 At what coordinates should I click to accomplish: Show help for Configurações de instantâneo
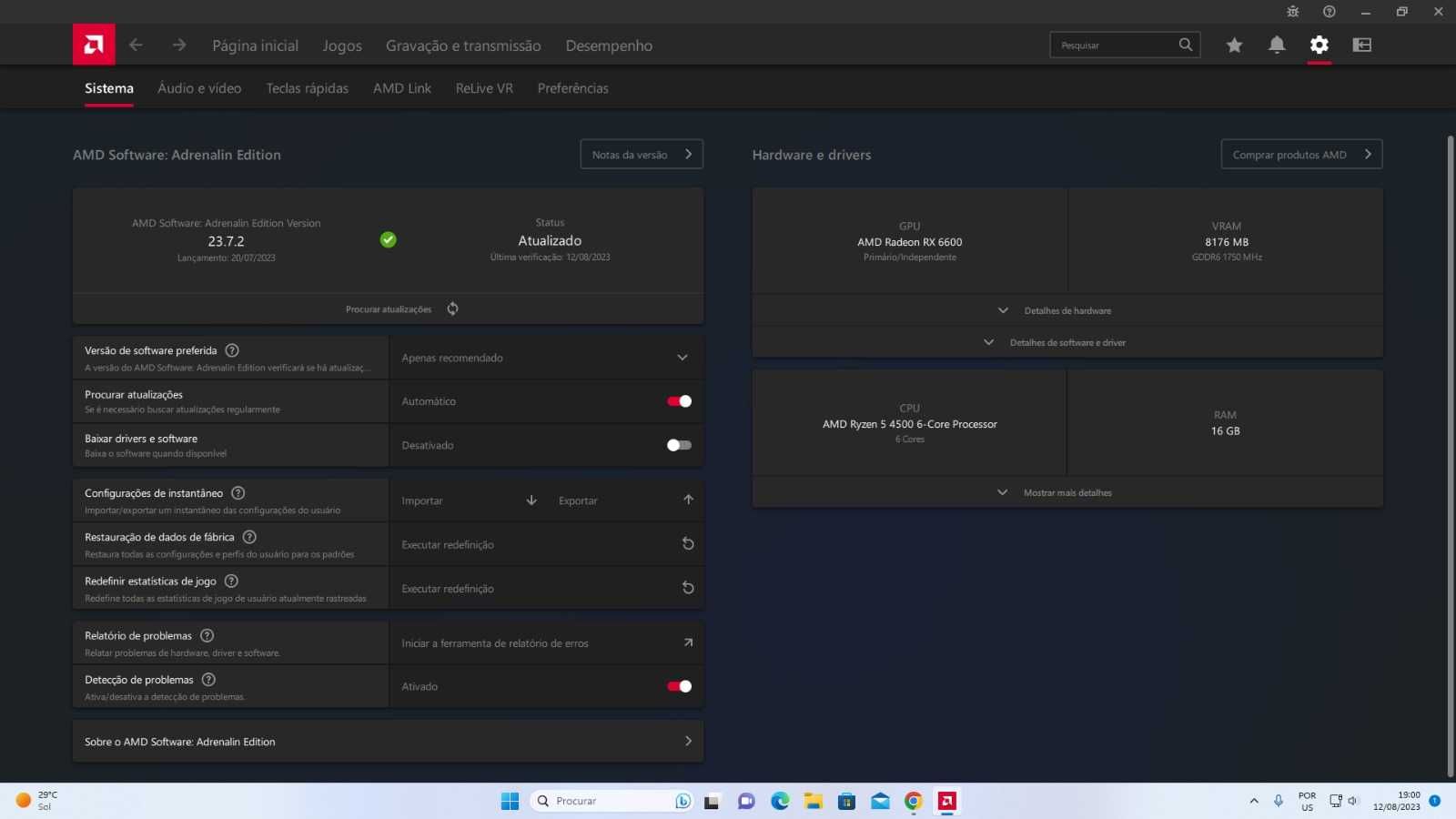click(238, 493)
